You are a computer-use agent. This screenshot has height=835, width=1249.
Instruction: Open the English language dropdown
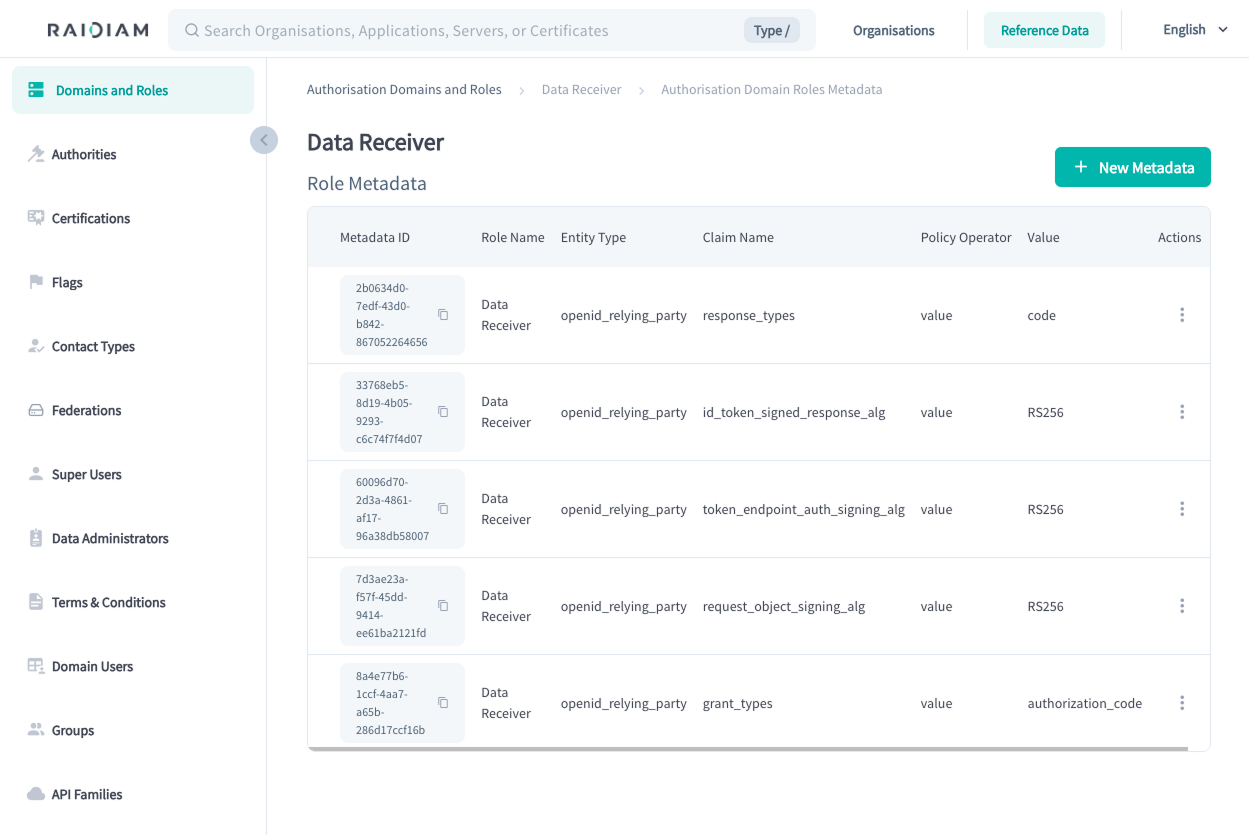[x=1194, y=29]
